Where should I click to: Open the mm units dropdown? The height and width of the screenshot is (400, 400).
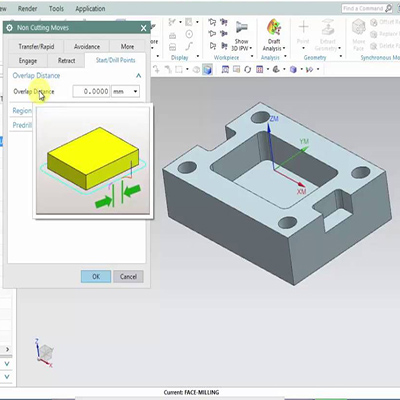tap(126, 91)
